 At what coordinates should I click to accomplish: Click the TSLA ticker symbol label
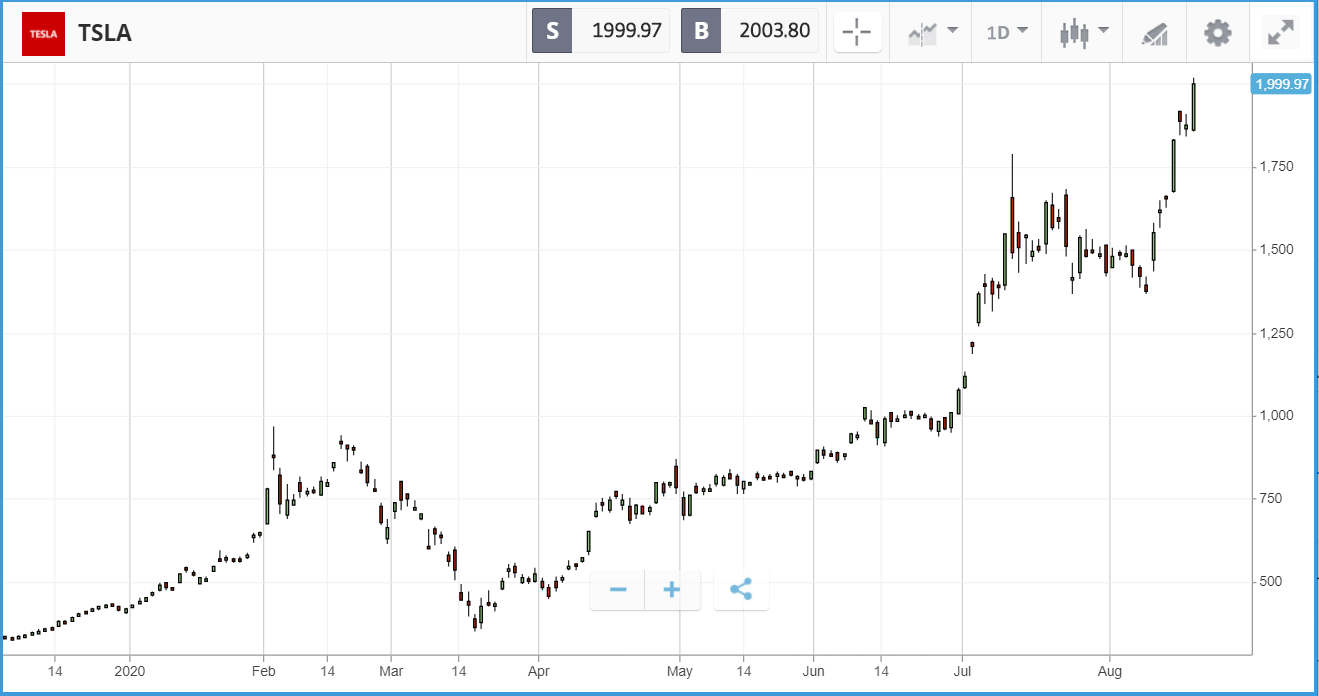pyautogui.click(x=104, y=33)
